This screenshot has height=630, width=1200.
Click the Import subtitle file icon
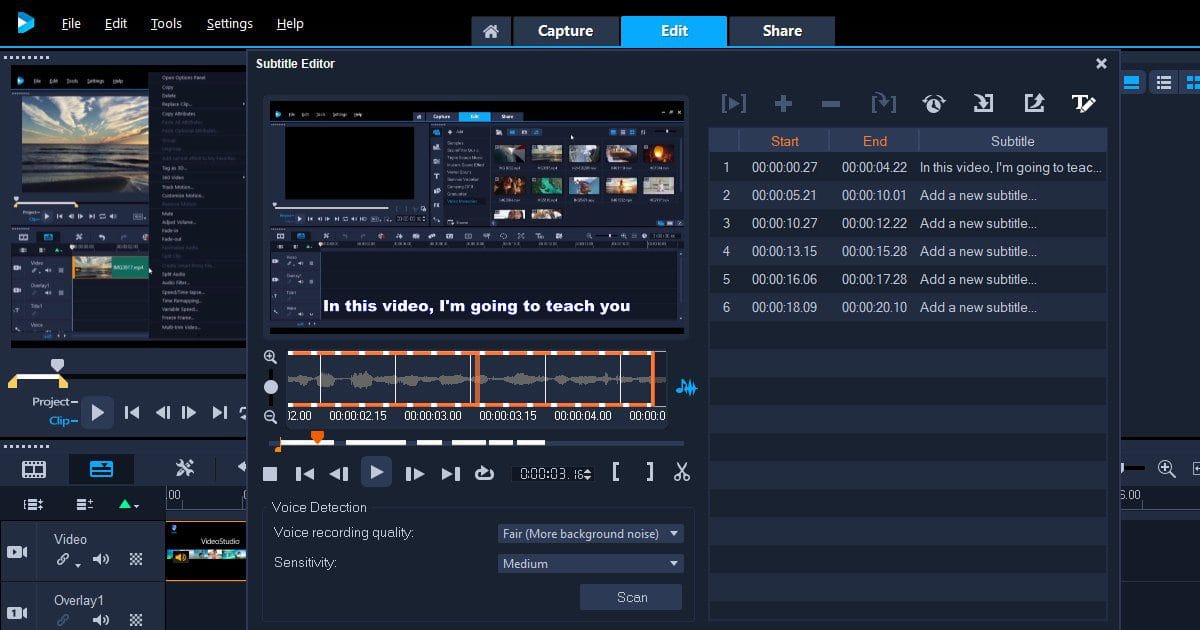point(983,103)
